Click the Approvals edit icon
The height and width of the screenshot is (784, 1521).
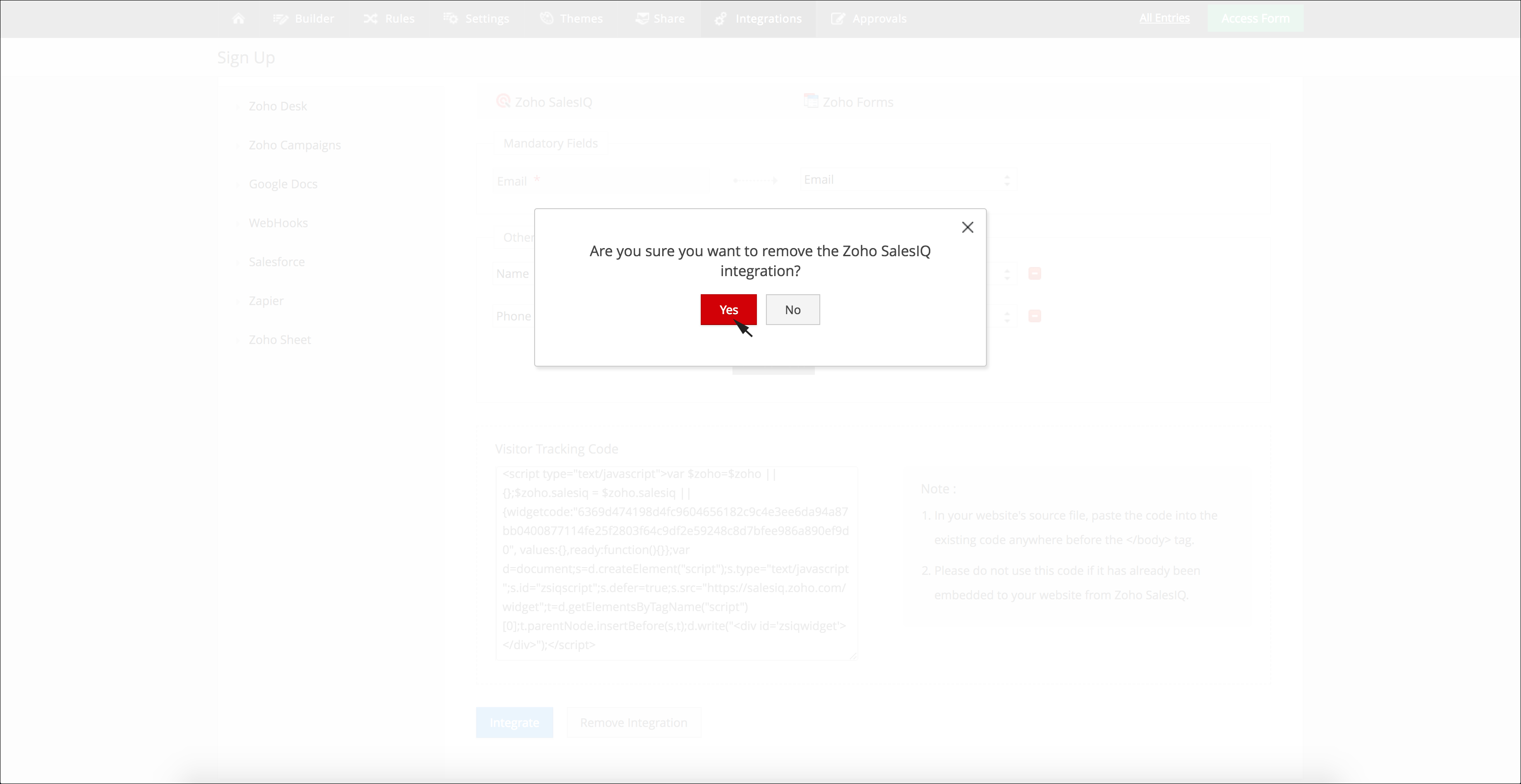coord(838,18)
